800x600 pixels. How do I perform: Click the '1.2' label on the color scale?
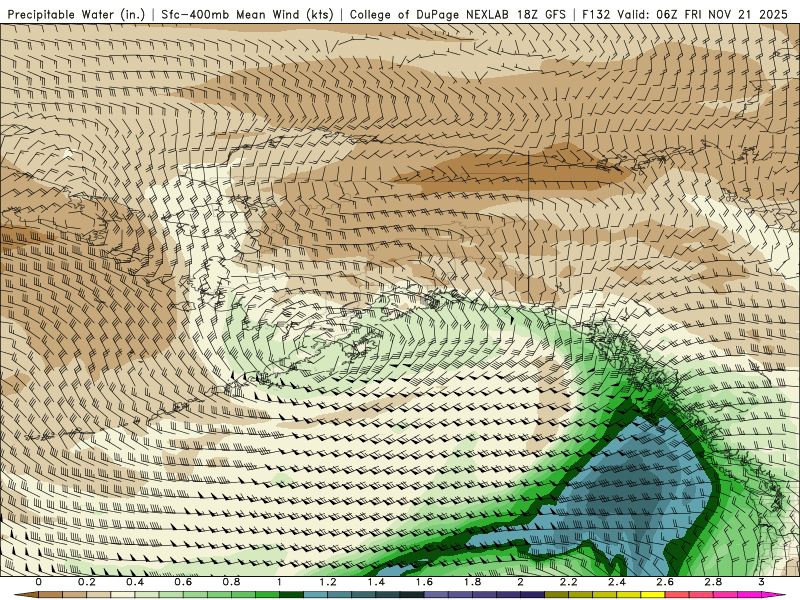coord(328,582)
